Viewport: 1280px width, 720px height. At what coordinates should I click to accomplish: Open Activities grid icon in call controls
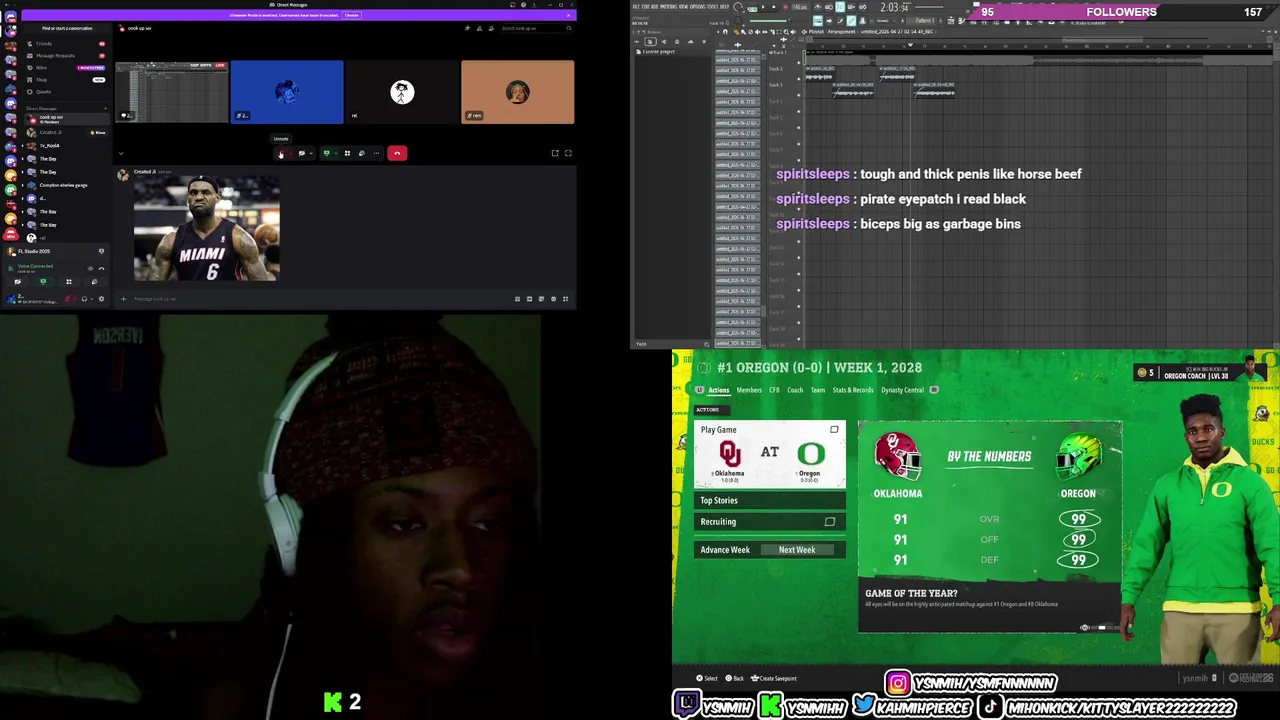(x=347, y=153)
